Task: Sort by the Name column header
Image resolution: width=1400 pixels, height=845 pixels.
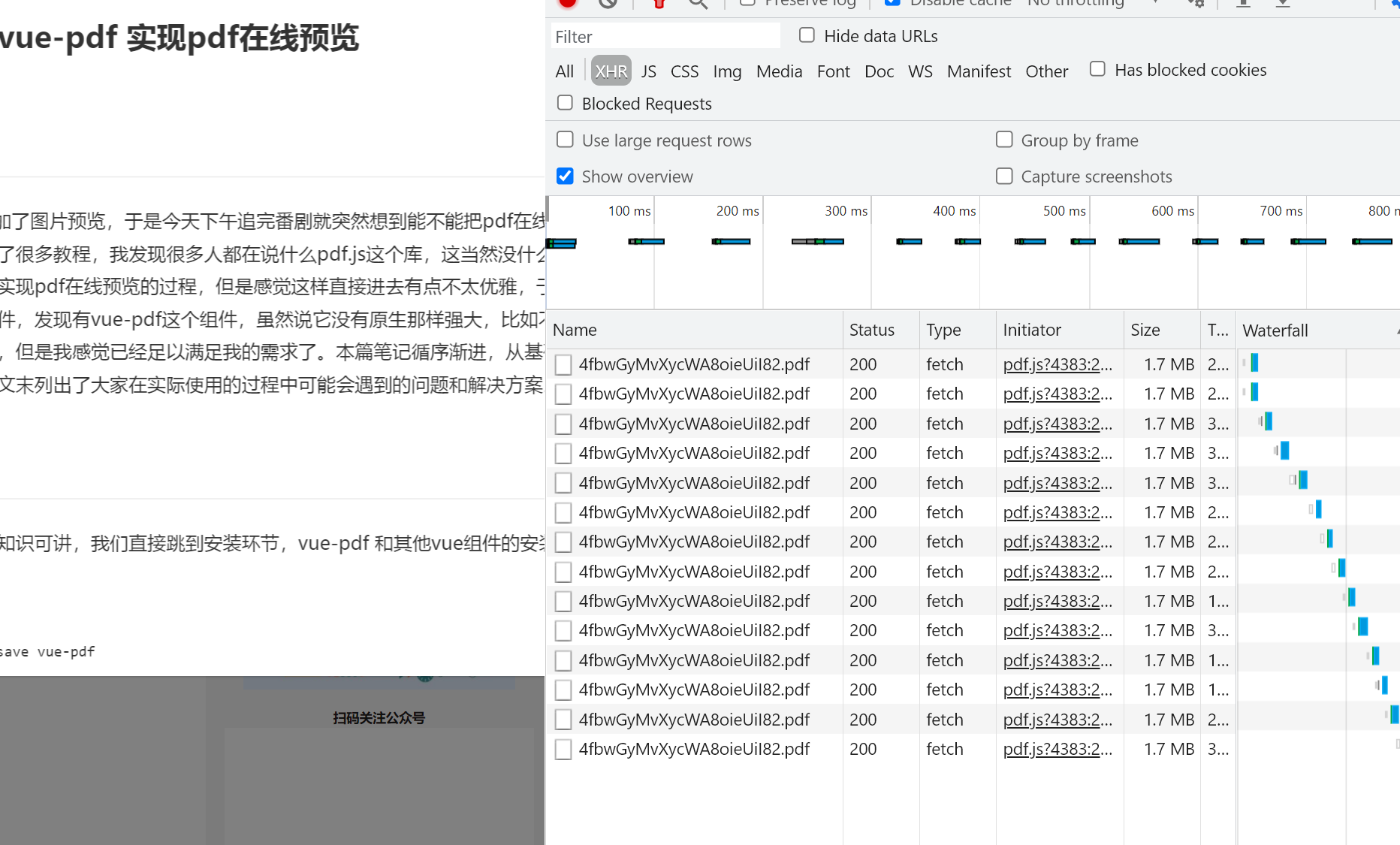Action: (x=695, y=330)
